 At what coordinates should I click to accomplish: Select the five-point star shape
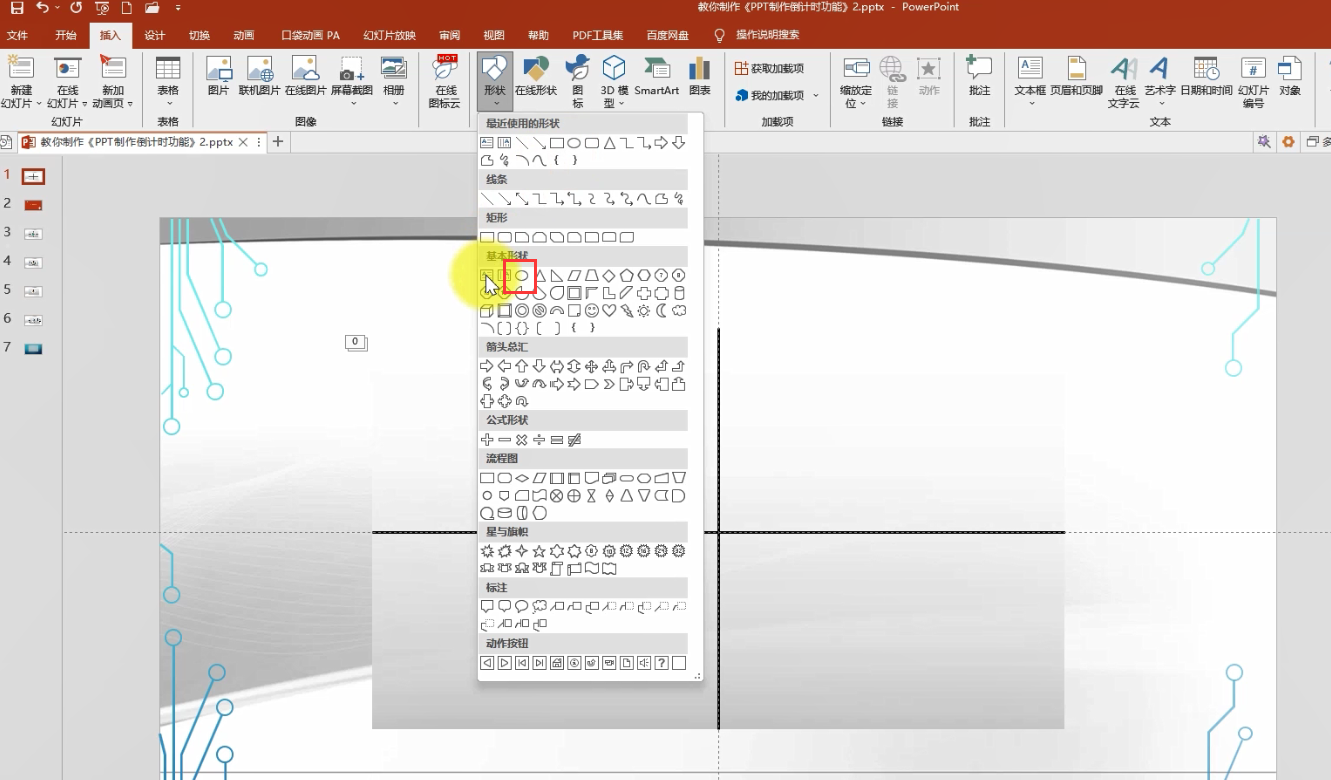(539, 551)
